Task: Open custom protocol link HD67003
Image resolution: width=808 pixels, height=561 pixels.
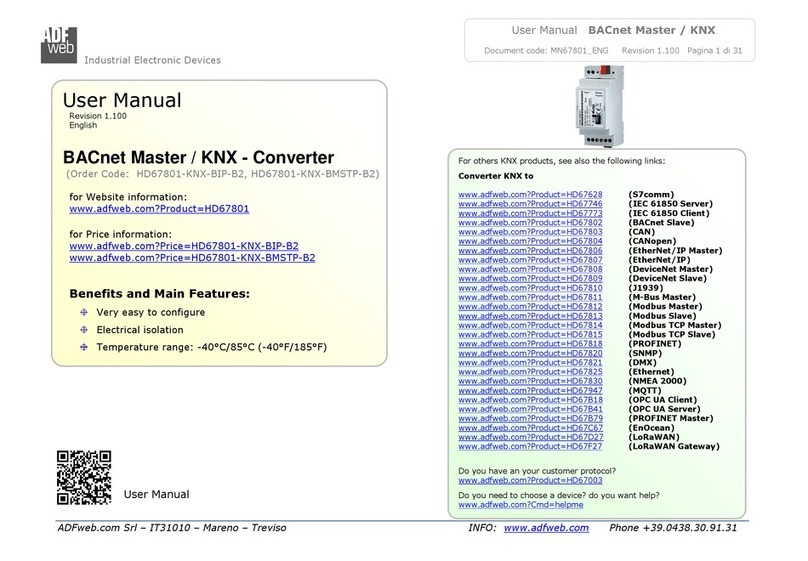Action: point(530,480)
